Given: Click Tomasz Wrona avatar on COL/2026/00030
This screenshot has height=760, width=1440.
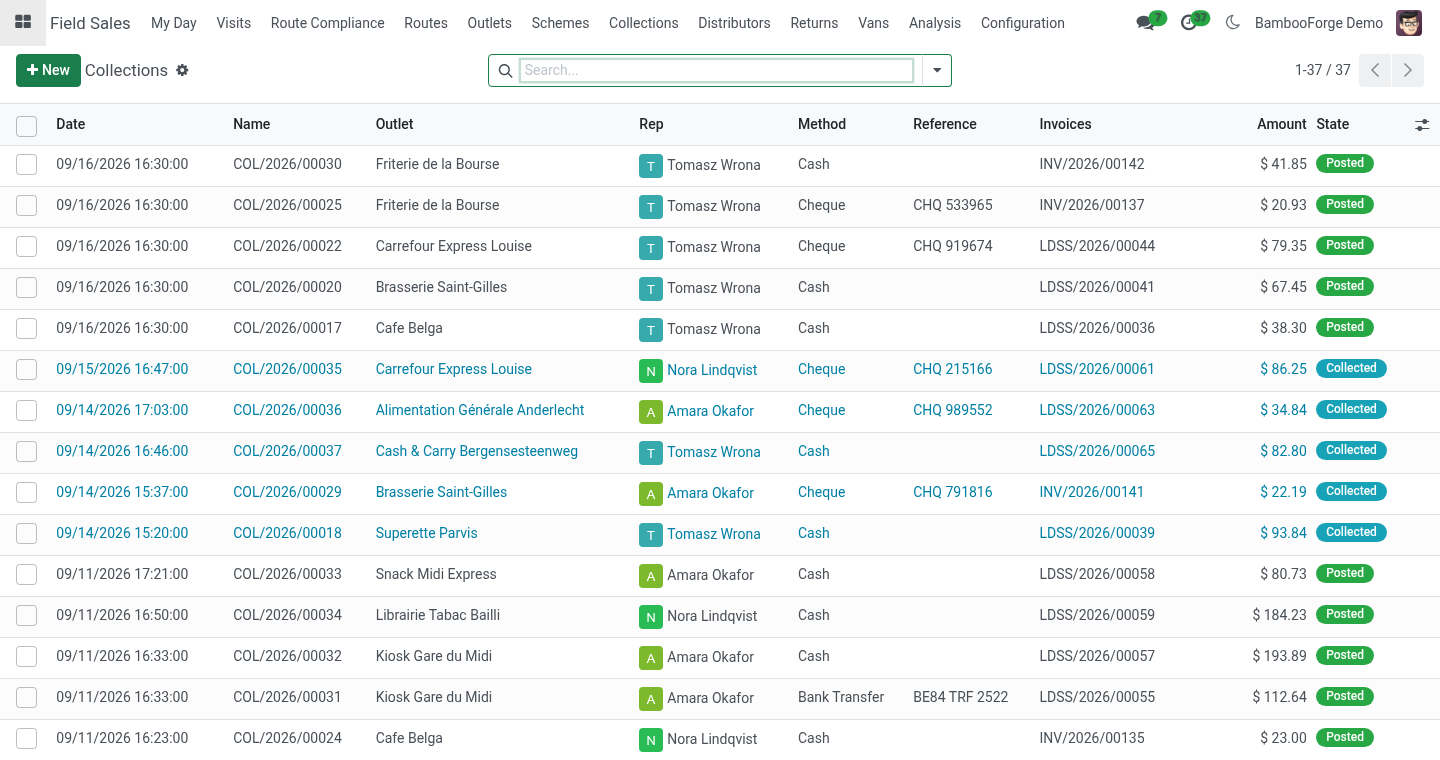Looking at the screenshot, I should [651, 166].
